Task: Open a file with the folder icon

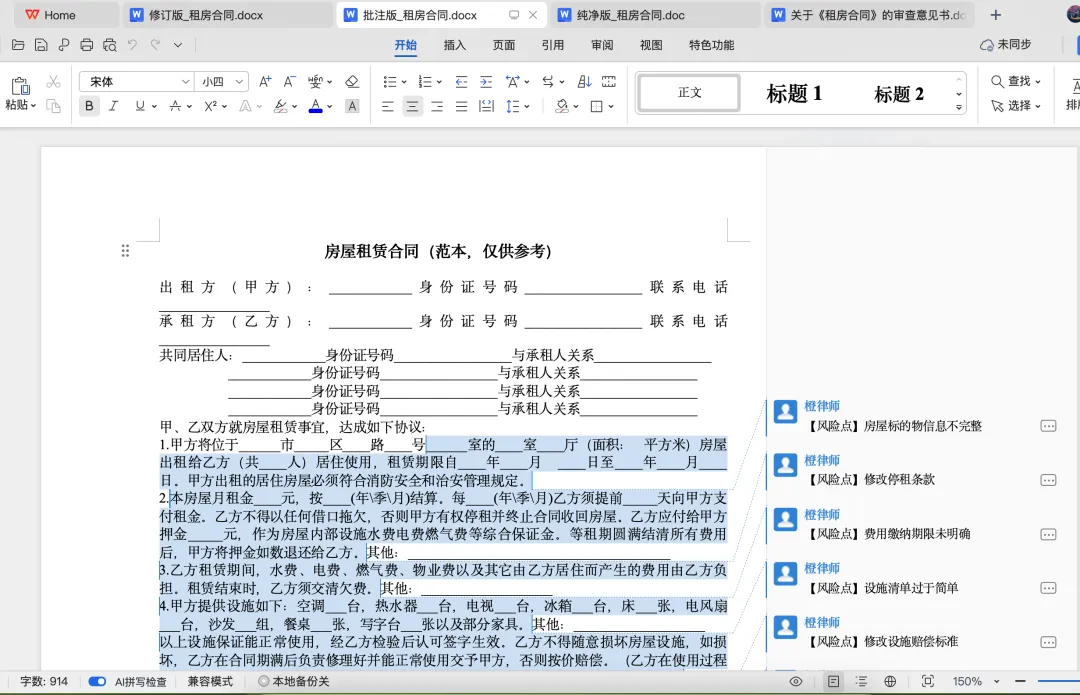Action: pyautogui.click(x=18, y=45)
